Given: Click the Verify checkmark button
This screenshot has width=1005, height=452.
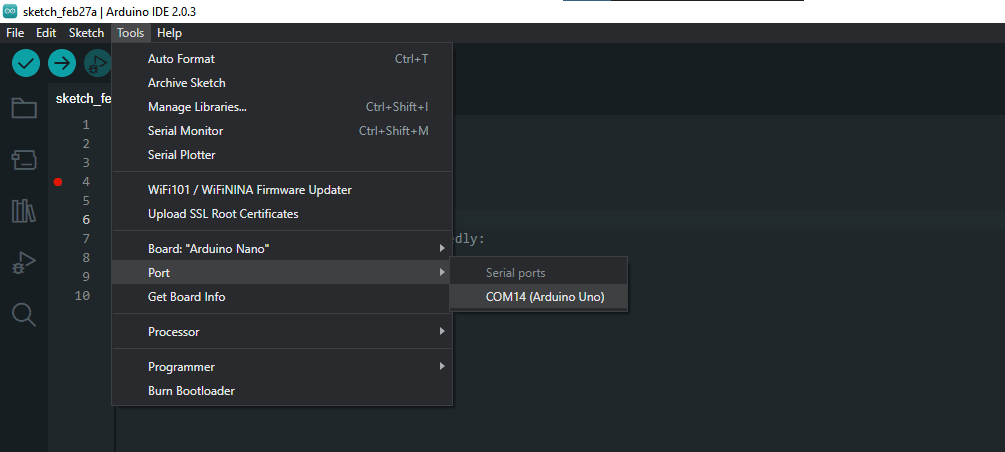Looking at the screenshot, I should pos(26,63).
